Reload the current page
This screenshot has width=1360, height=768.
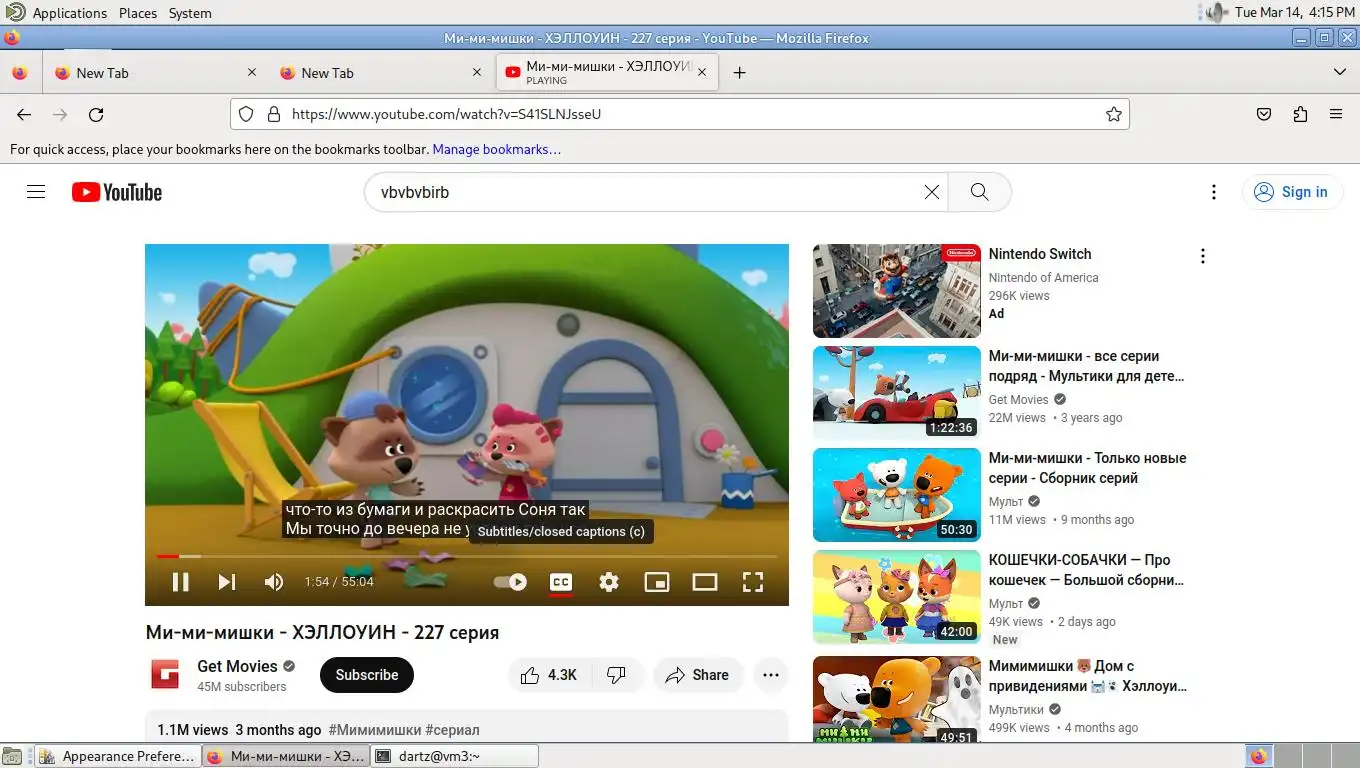coord(96,114)
